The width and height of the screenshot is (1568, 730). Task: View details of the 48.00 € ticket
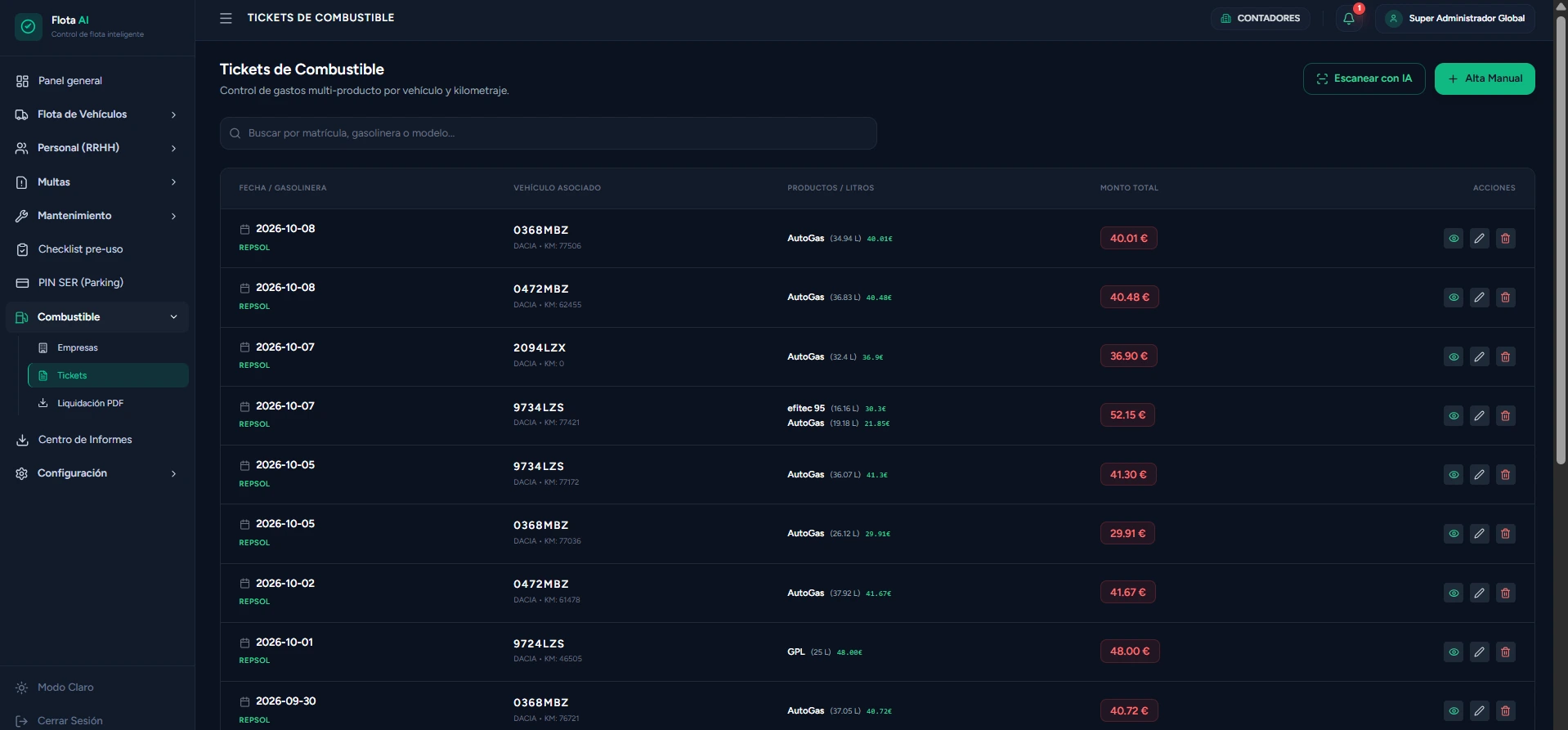[x=1454, y=652]
